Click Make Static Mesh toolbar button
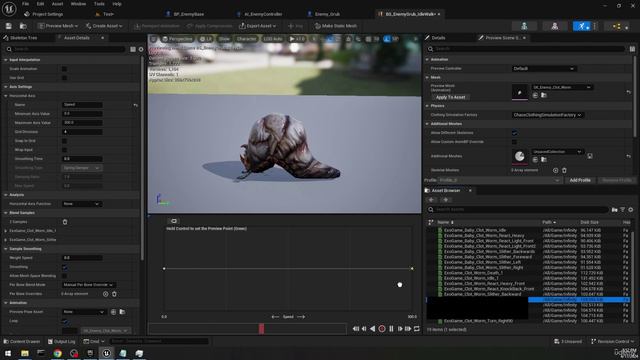Image resolution: width=640 pixels, height=360 pixels. click(336, 26)
